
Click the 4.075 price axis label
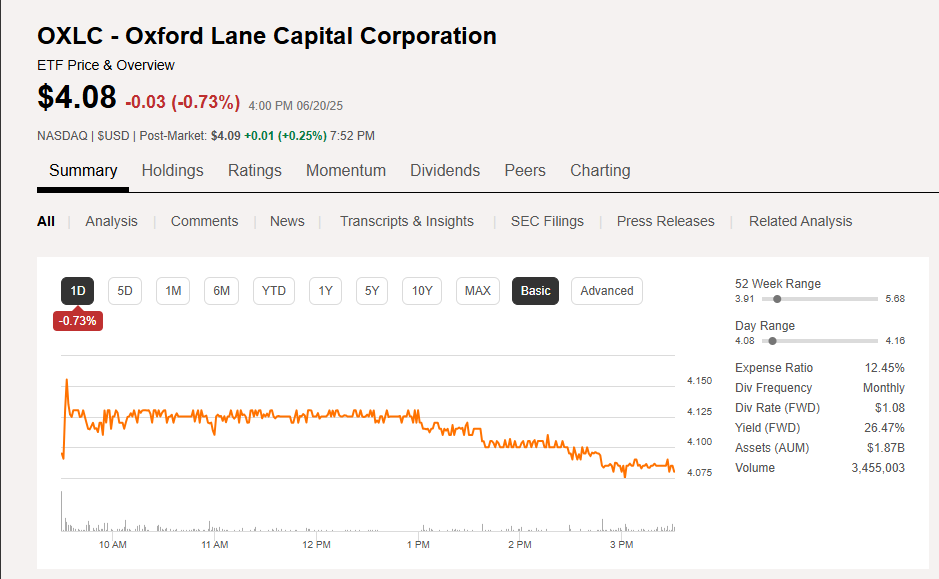point(699,473)
